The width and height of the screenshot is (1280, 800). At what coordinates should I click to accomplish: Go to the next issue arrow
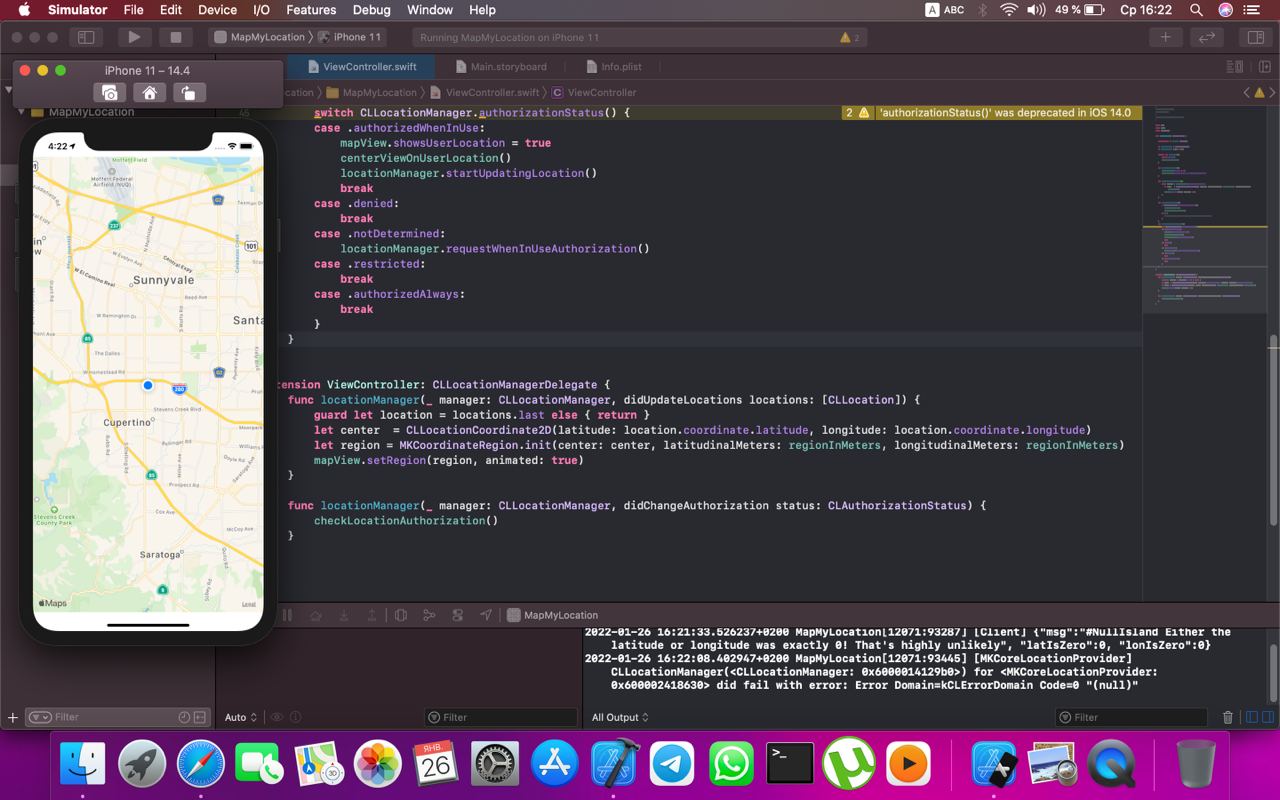(x=1270, y=92)
